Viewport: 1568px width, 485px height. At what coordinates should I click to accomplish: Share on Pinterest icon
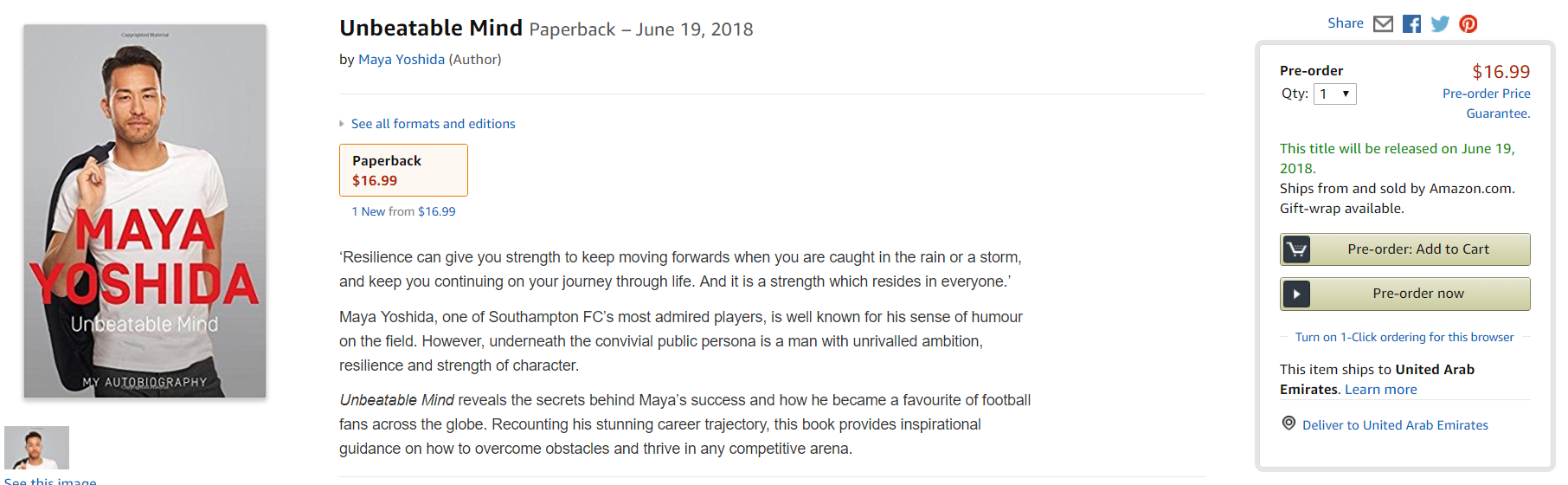pyautogui.click(x=1468, y=24)
